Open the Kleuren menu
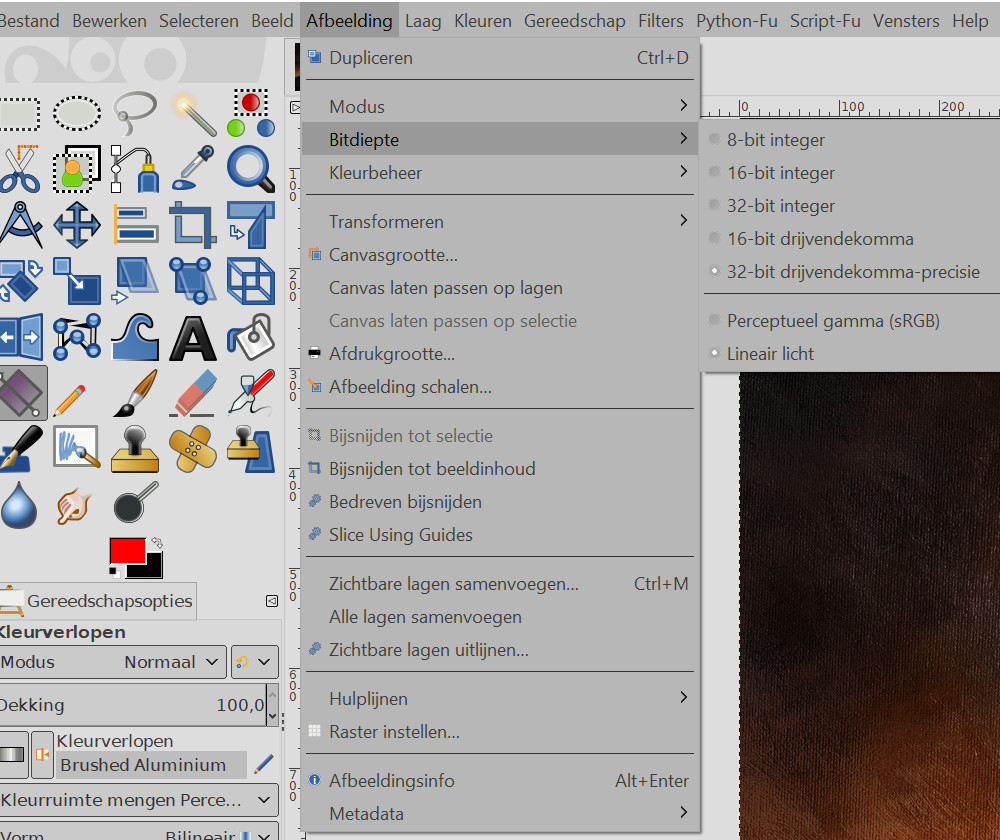 [x=483, y=20]
